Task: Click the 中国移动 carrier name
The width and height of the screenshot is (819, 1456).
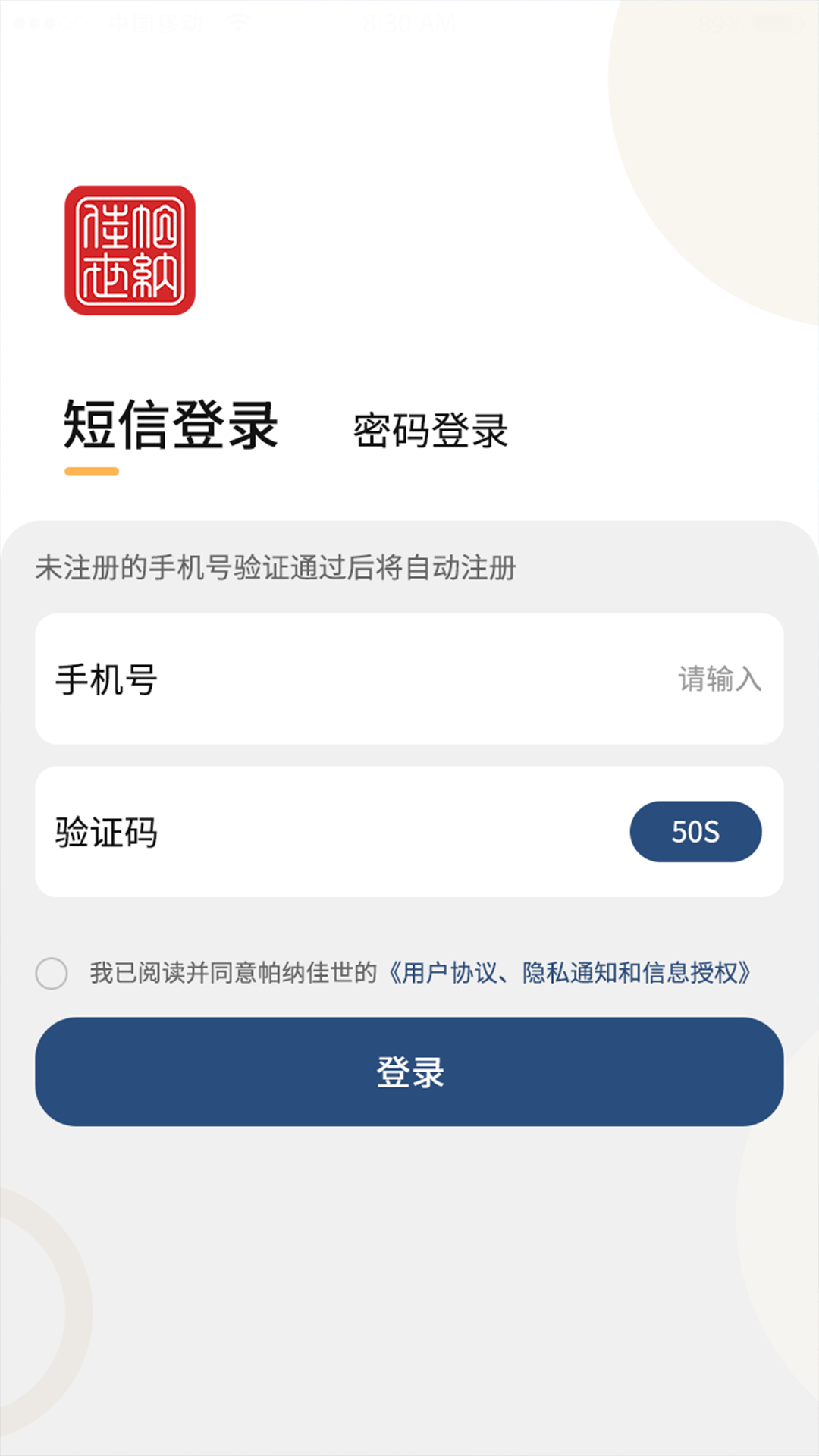Action: click(x=155, y=24)
